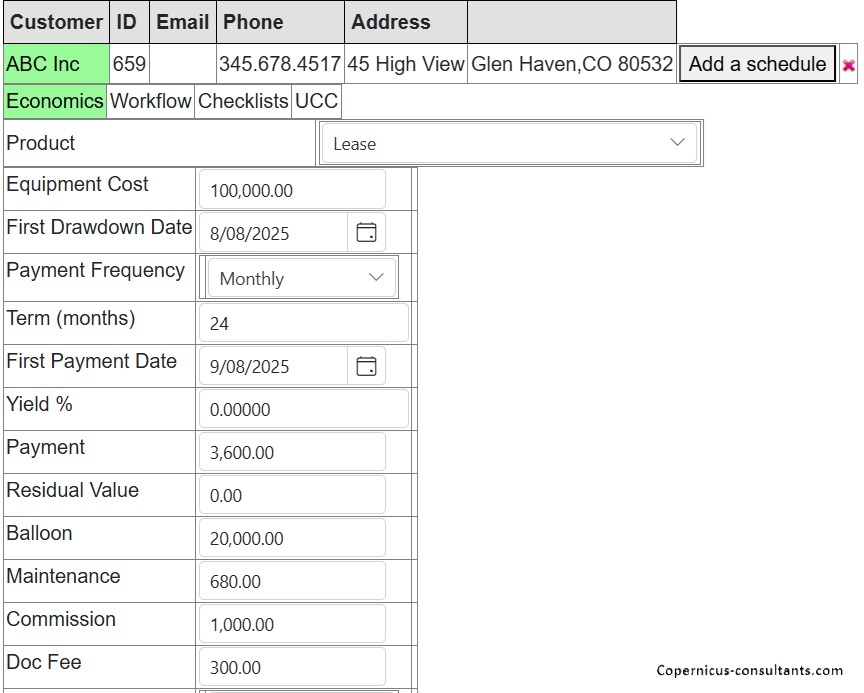Click the Yield % input field
Image resolution: width=864 pixels, height=693 pixels.
[x=303, y=409]
